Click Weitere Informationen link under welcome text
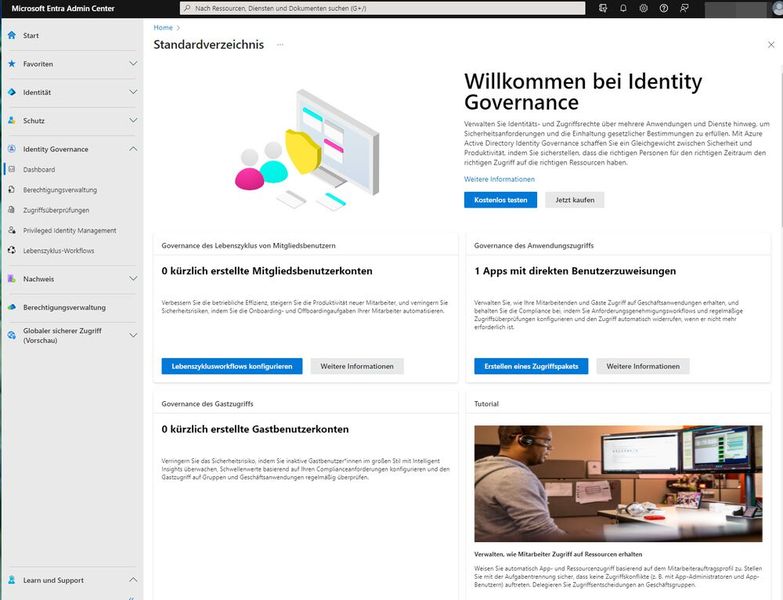 499,179
